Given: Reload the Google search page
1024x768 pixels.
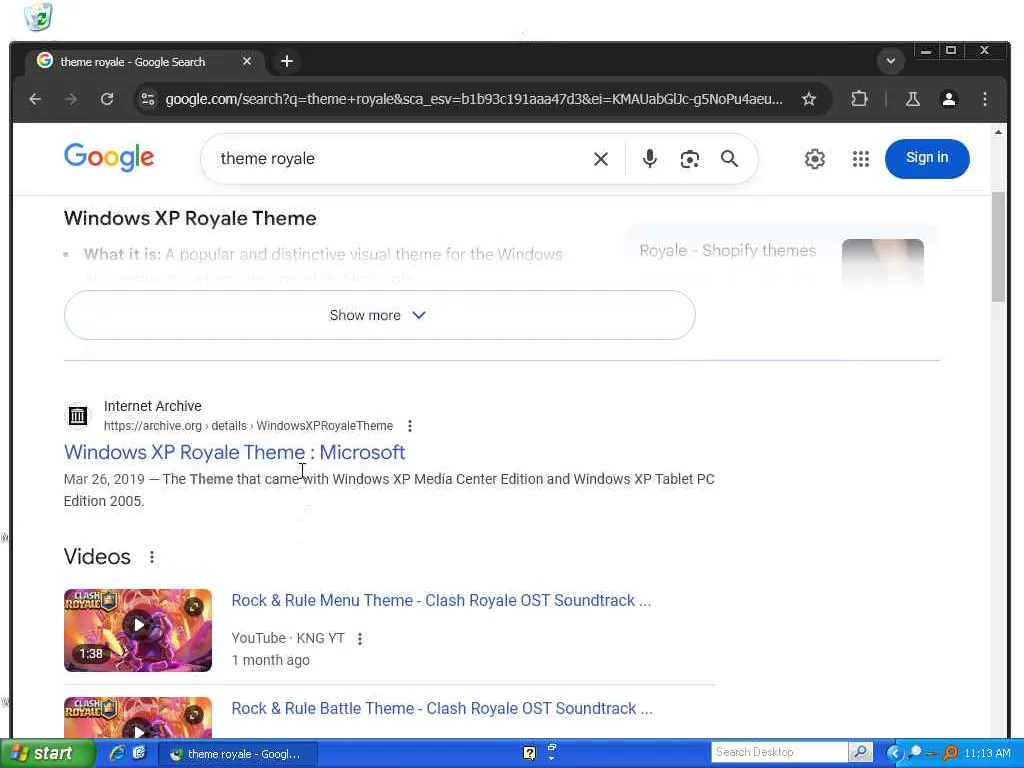Looking at the screenshot, I should 107,99.
